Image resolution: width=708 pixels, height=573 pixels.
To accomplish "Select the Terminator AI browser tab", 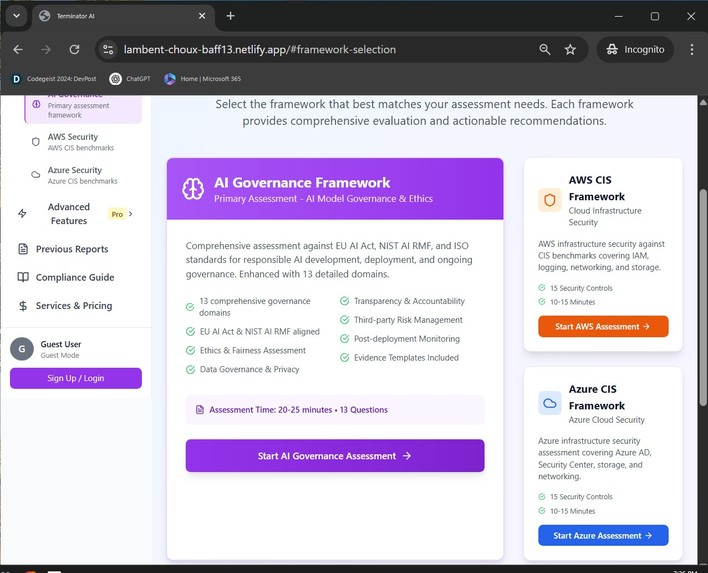I will [122, 16].
